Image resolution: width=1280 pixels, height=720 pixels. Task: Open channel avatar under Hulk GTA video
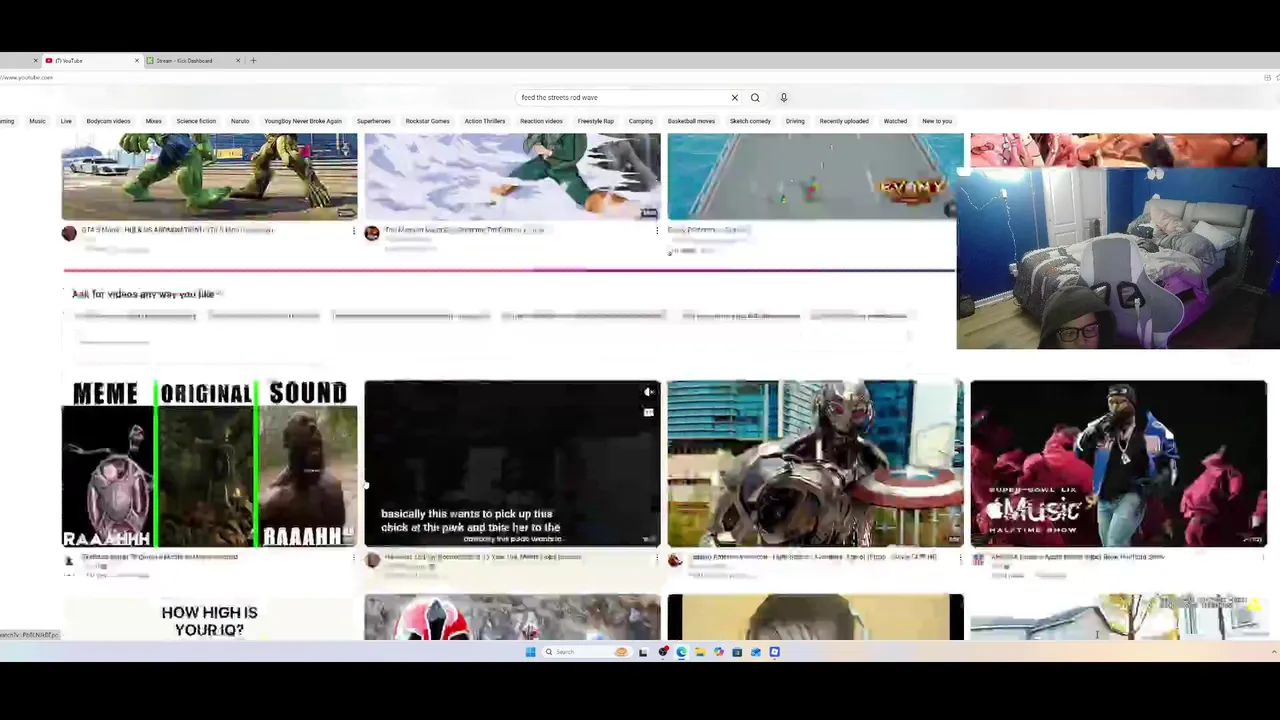pyautogui.click(x=69, y=233)
